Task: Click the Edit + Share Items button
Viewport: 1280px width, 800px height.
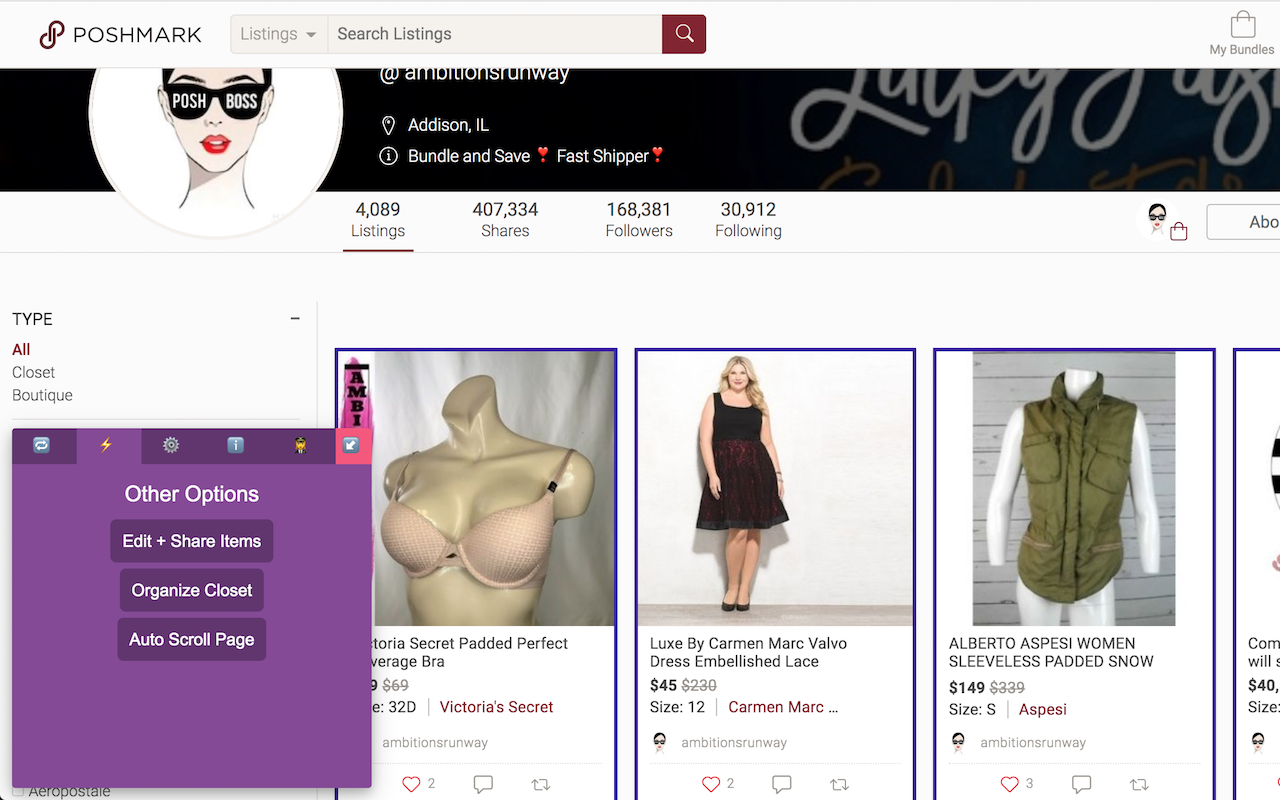Action: coord(192,541)
